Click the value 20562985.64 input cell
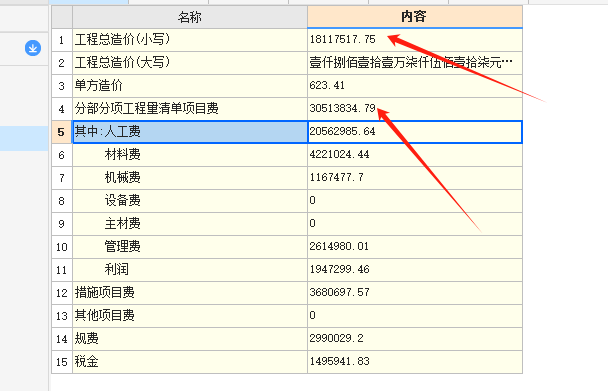Image resolution: width=608 pixels, height=391 pixels. 415,132
